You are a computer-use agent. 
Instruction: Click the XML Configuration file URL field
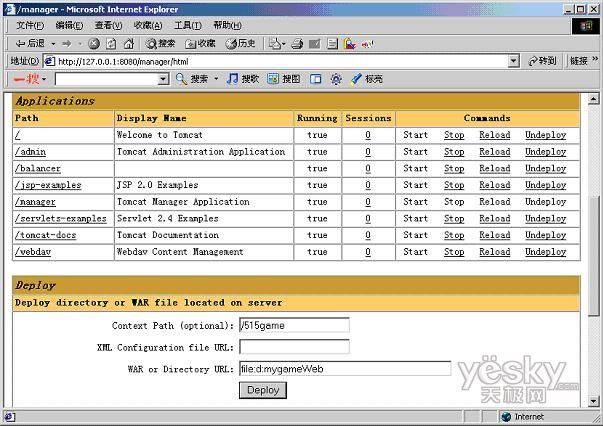click(x=294, y=347)
